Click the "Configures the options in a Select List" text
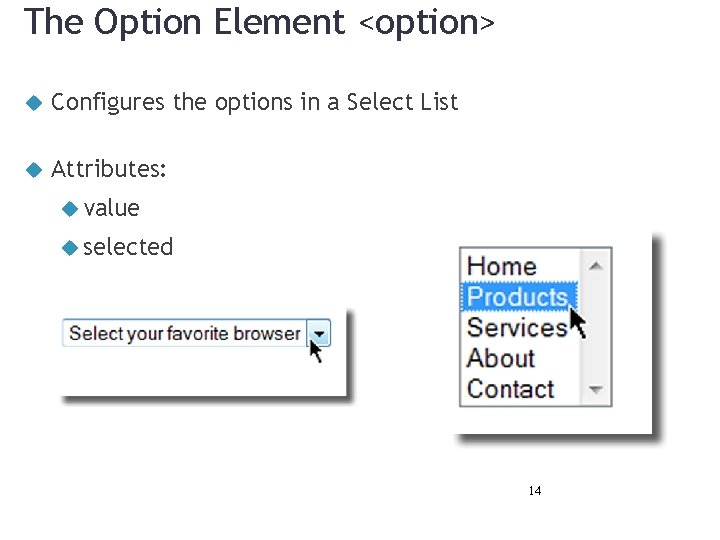Viewport: 720px width, 540px height. click(x=254, y=102)
